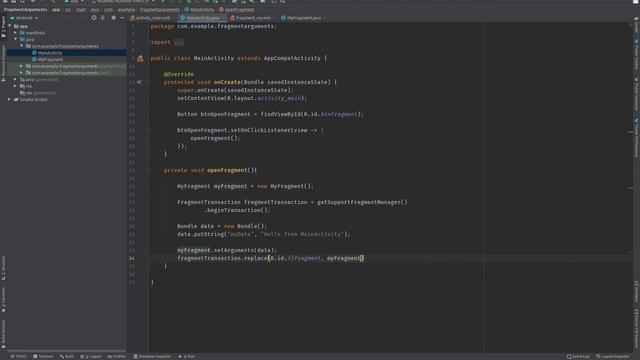Screen dimensions: 640x360
Task: Click MainActivity breadcrumb in navigation bar
Action: (199, 9)
